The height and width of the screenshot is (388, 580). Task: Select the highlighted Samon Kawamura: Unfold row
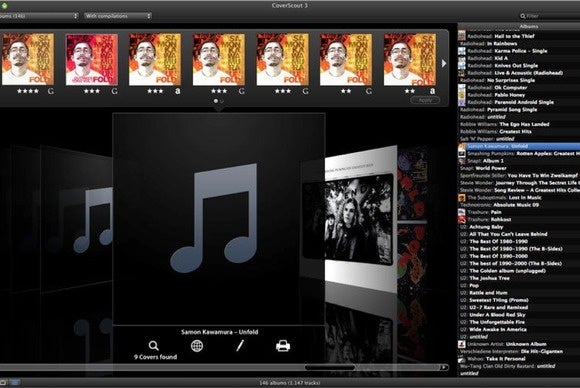click(x=519, y=146)
